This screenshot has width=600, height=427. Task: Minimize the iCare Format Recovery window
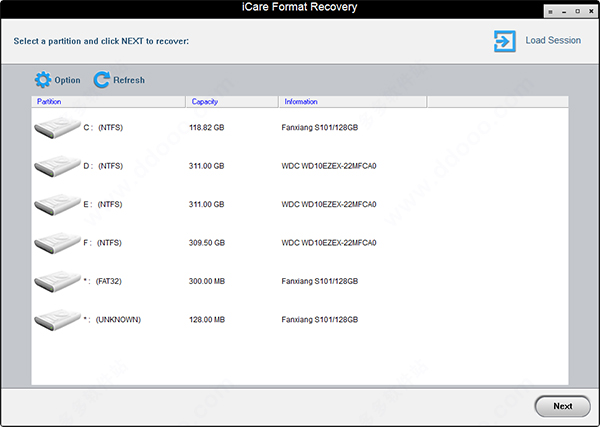tap(564, 11)
